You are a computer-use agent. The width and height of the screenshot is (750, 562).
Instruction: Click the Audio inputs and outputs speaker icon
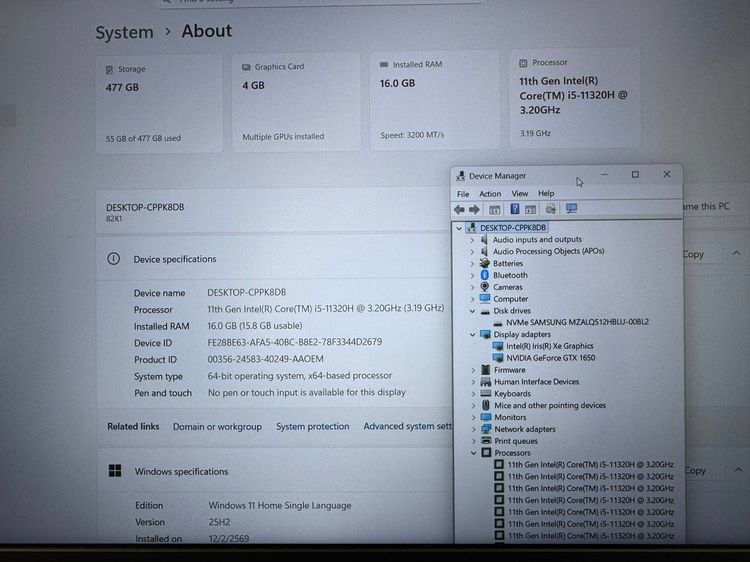point(484,239)
